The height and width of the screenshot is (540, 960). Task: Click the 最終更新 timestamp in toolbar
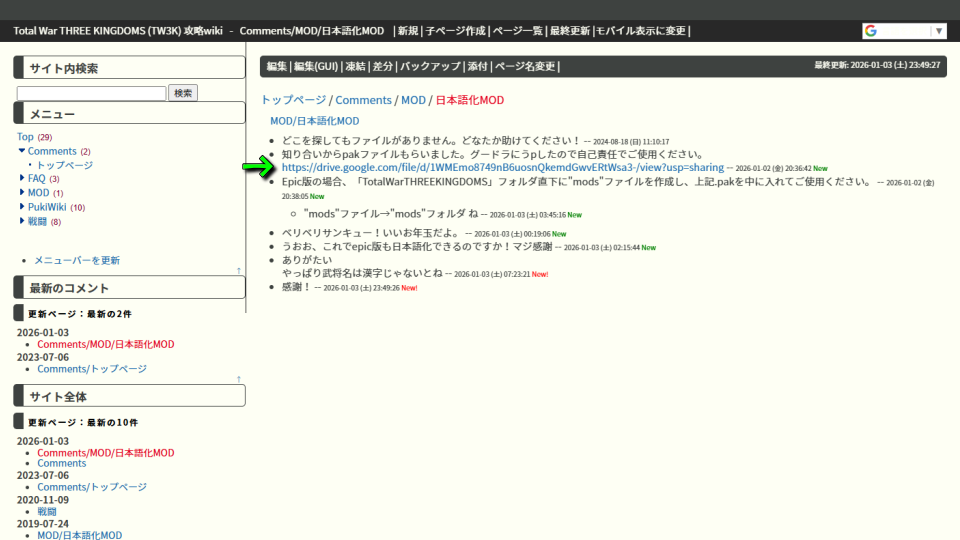pos(877,65)
